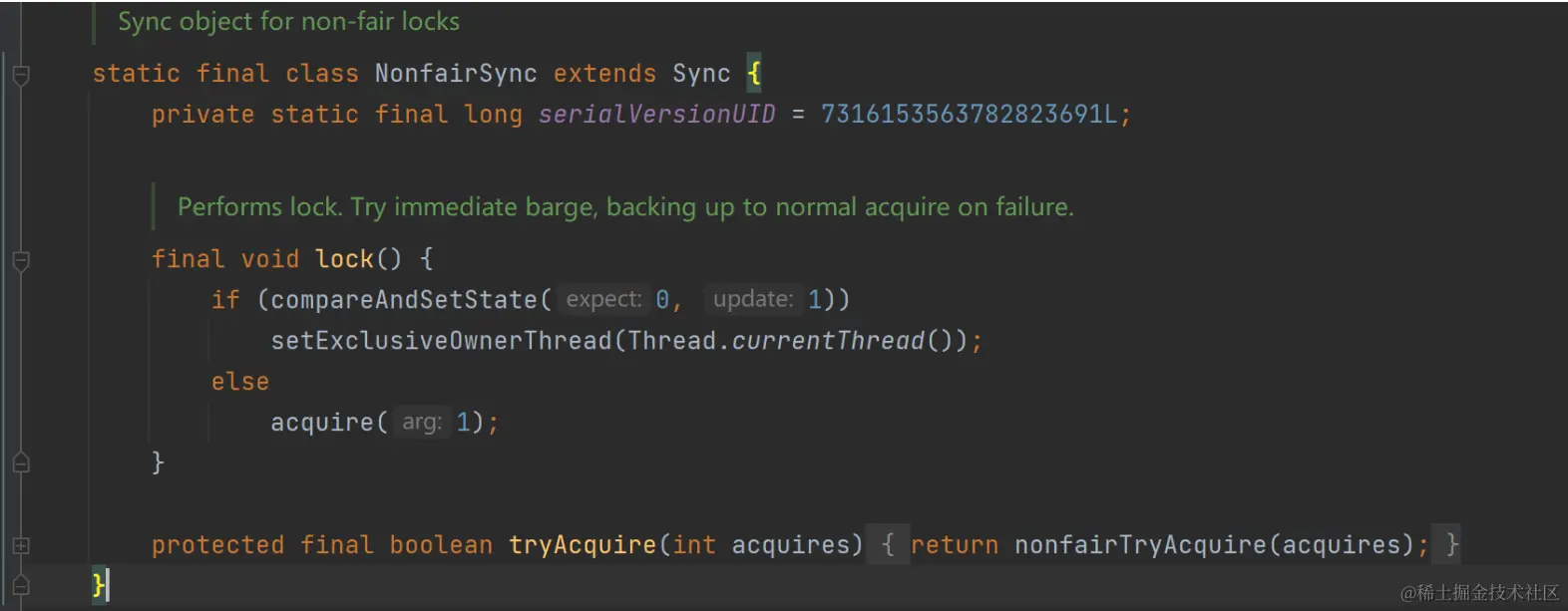Click the 'expect:' parameter hint
The width and height of the screenshot is (1568, 611).
point(603,300)
